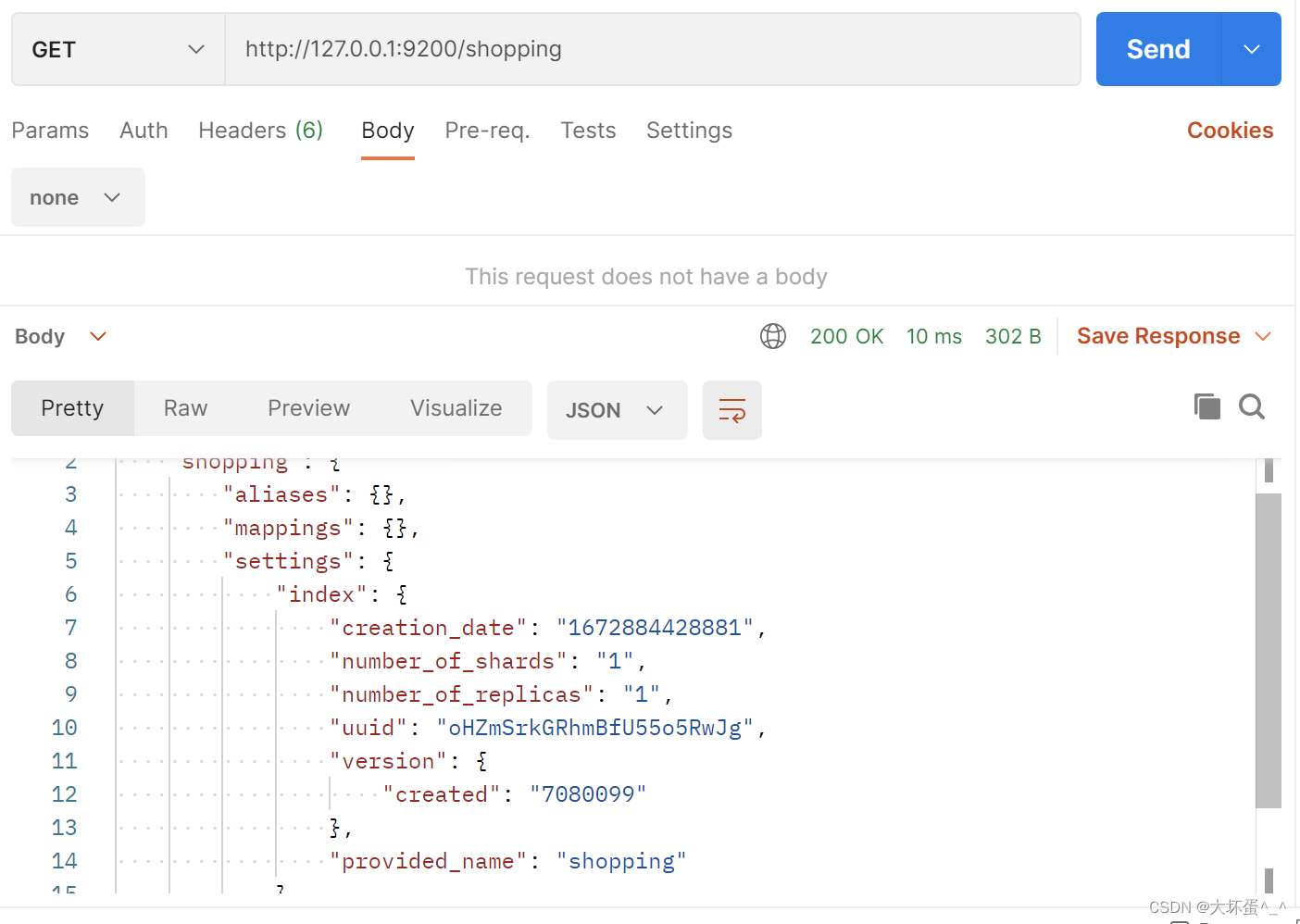The height and width of the screenshot is (924, 1300).
Task: Click the "number_of_replicas" key
Action: 461,694
